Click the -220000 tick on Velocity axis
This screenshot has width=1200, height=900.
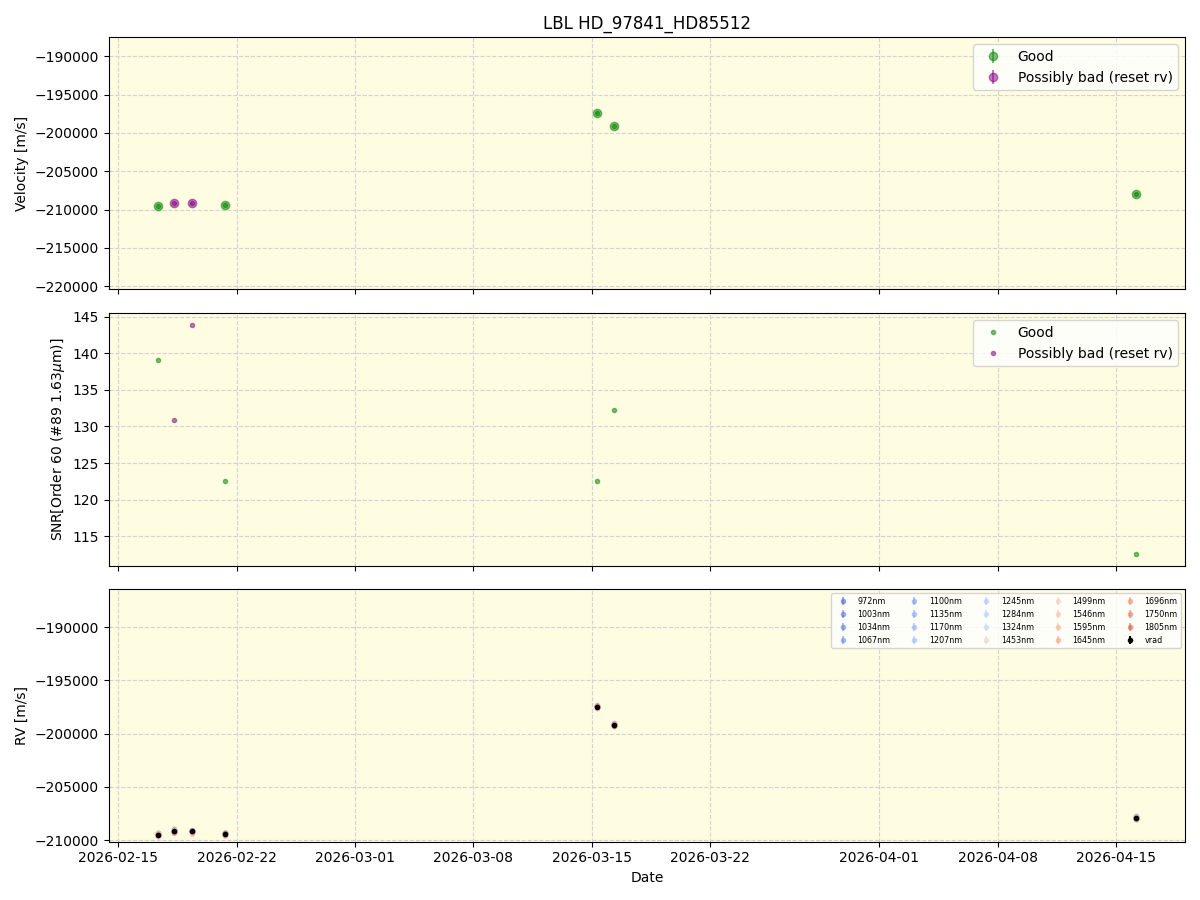pos(67,287)
